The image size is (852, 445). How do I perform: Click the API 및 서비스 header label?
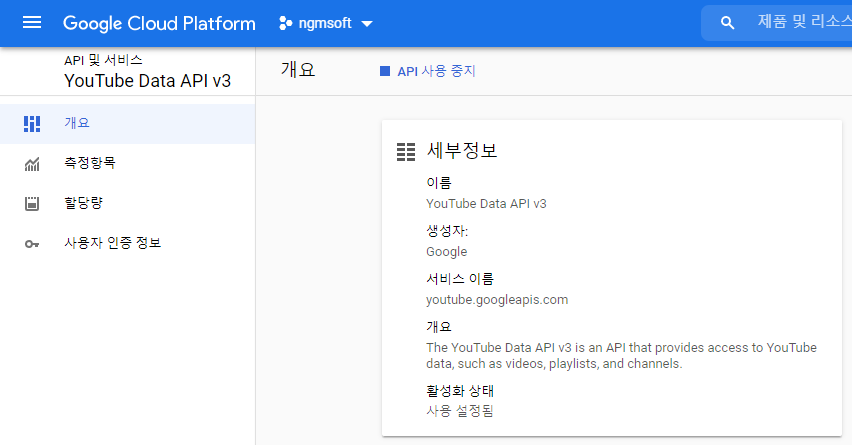pos(103,60)
